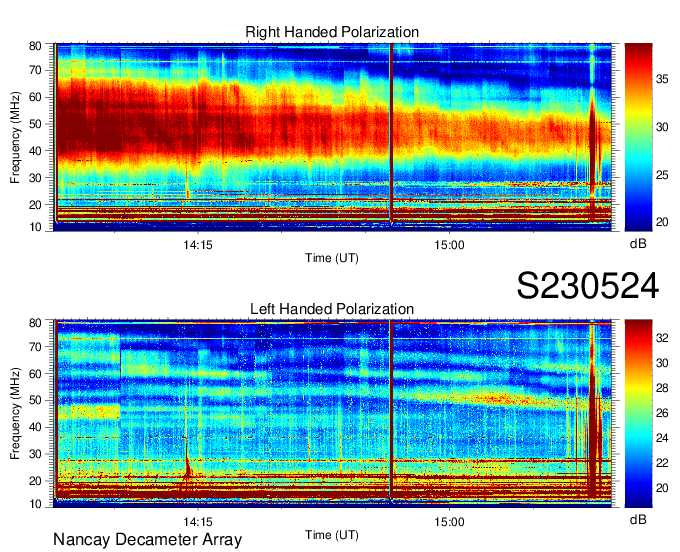Click the 14:15 tick label on top plot
This screenshot has height=552, width=680.
(198, 245)
